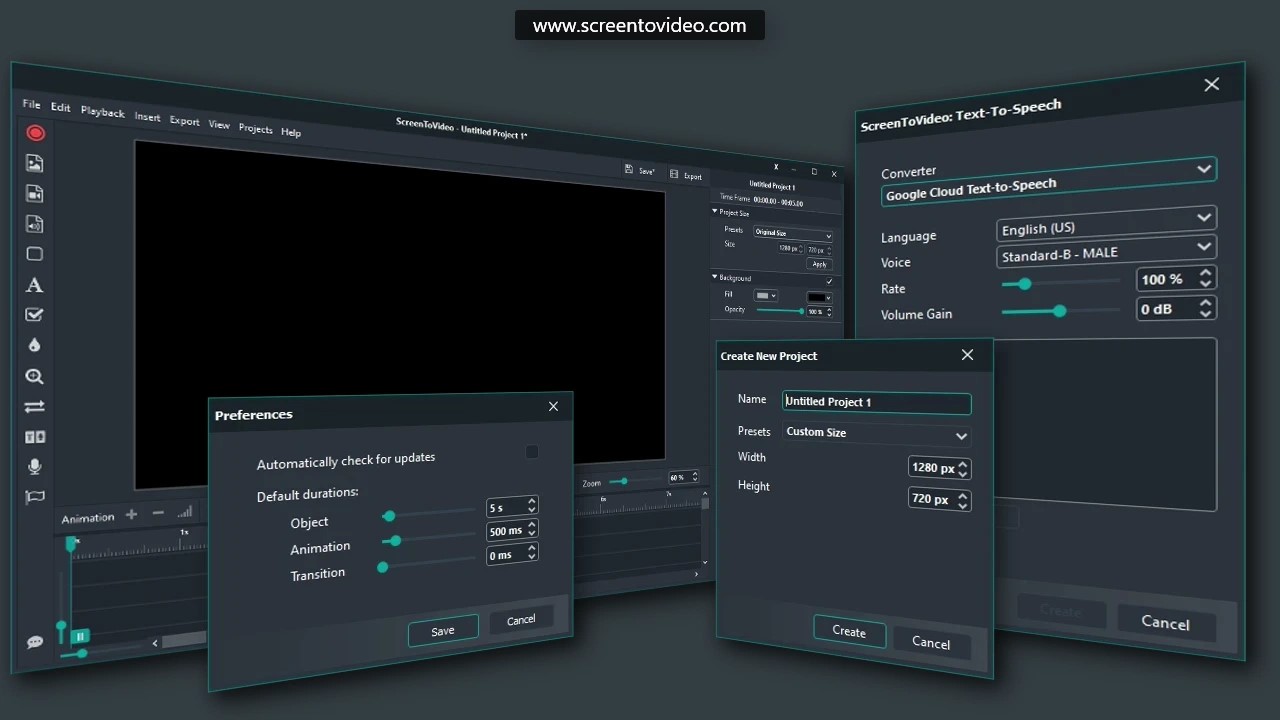Image resolution: width=1280 pixels, height=720 pixels.
Task: Click Save in the Preferences dialog
Action: tap(443, 631)
